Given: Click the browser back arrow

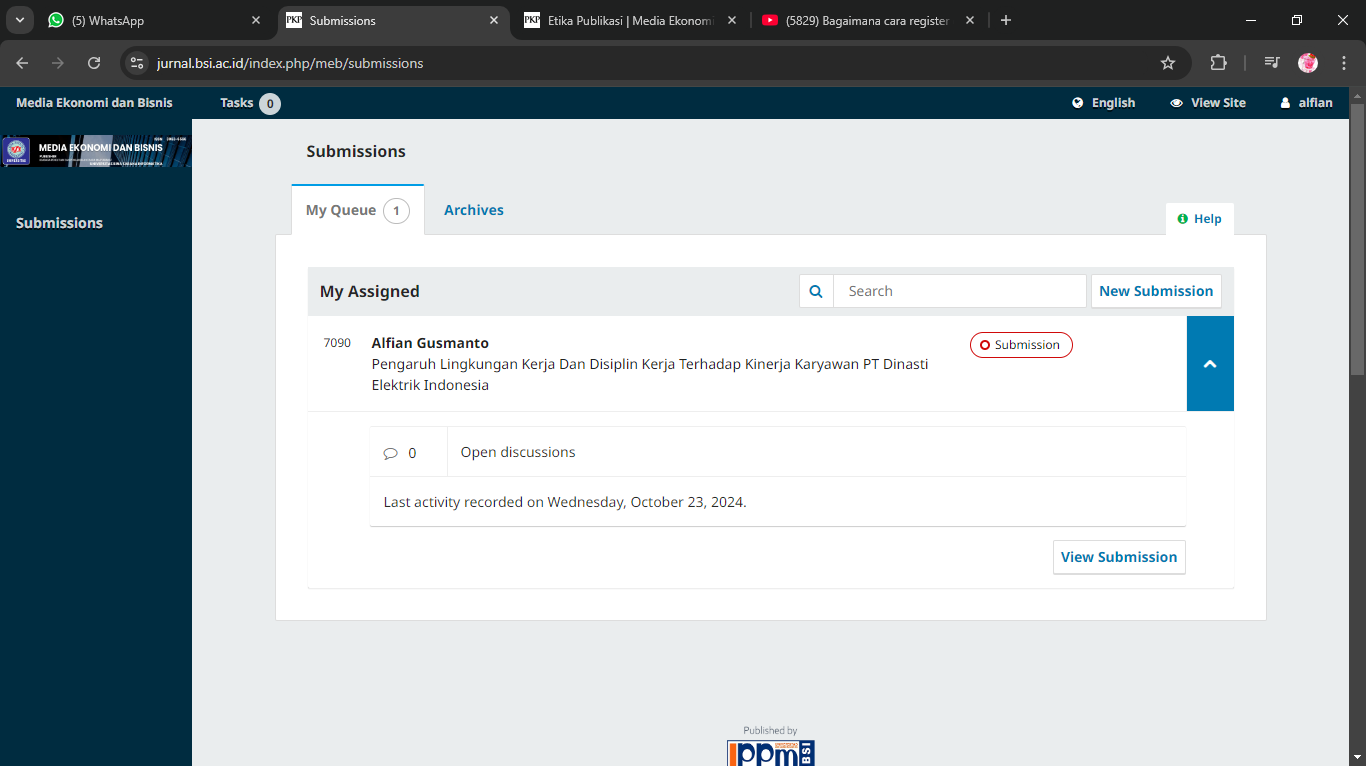Looking at the screenshot, I should coord(22,63).
